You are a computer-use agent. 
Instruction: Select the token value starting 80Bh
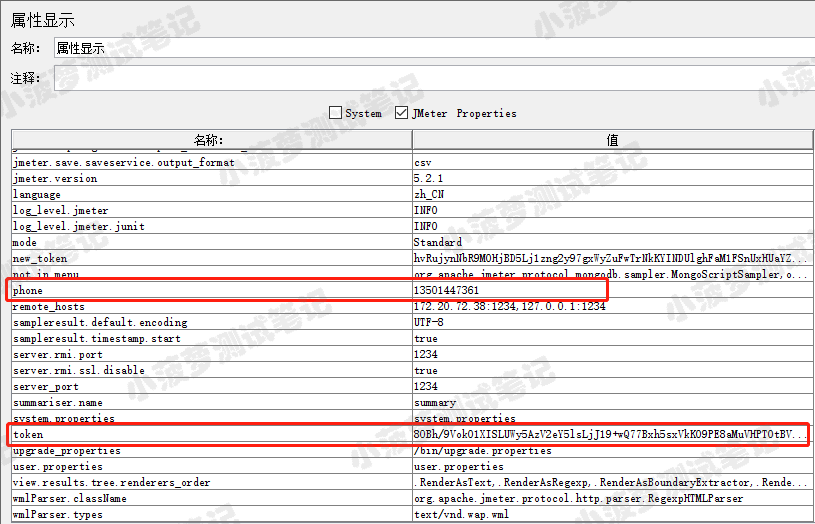[x=611, y=434]
